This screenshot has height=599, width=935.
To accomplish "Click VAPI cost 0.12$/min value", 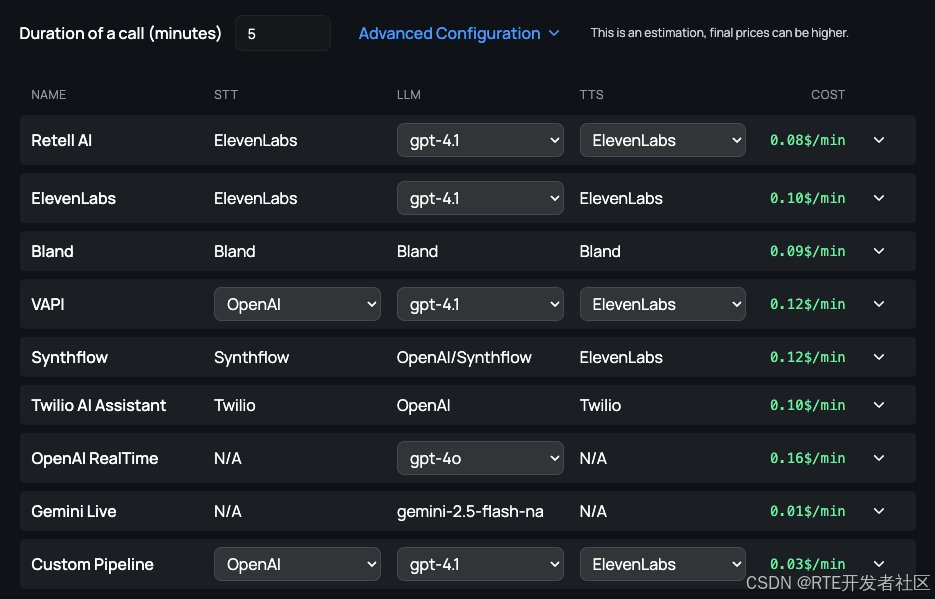I will (807, 304).
